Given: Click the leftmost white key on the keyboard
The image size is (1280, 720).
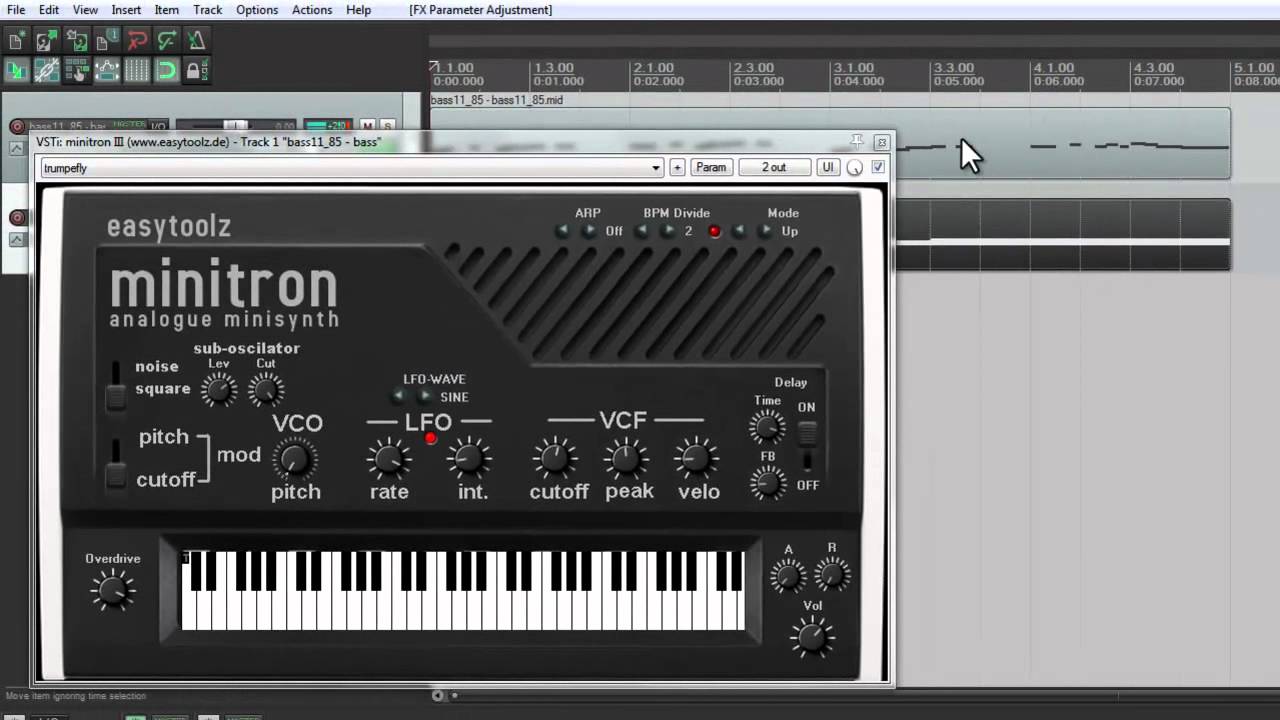Looking at the screenshot, I should click(x=188, y=610).
